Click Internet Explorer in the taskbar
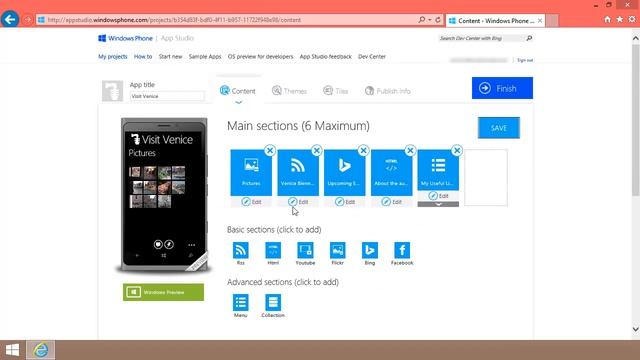This screenshot has height=360, width=640. pos(40,350)
